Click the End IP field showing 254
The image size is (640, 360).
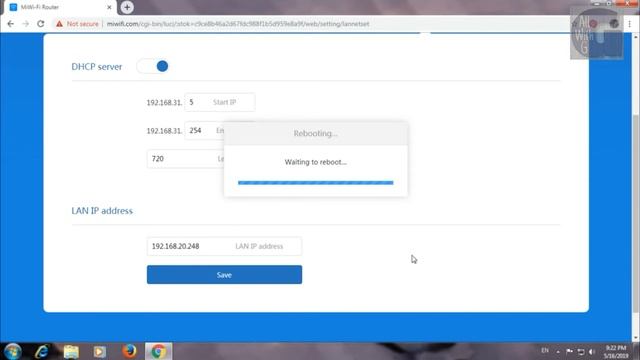point(204,131)
